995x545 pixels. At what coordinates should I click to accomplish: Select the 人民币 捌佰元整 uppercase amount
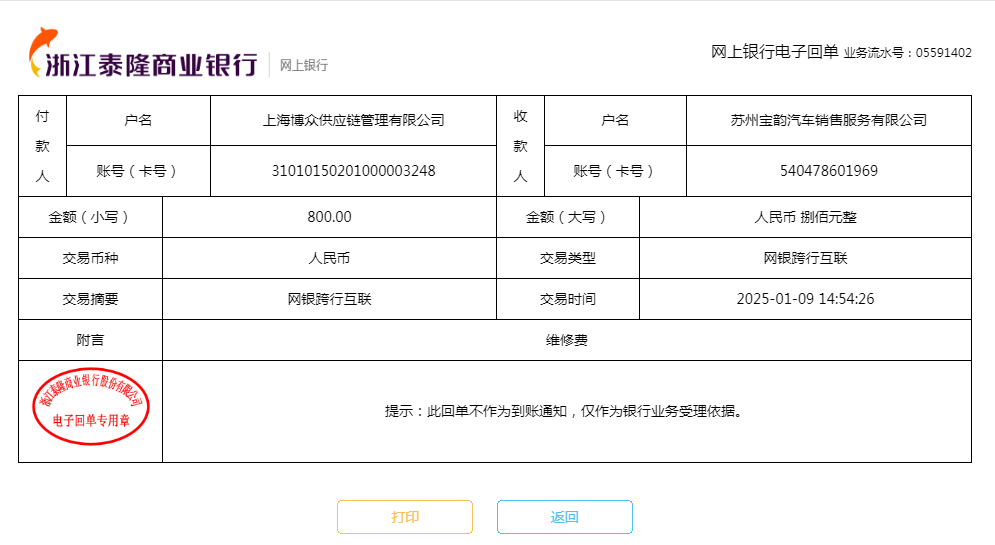[805, 217]
